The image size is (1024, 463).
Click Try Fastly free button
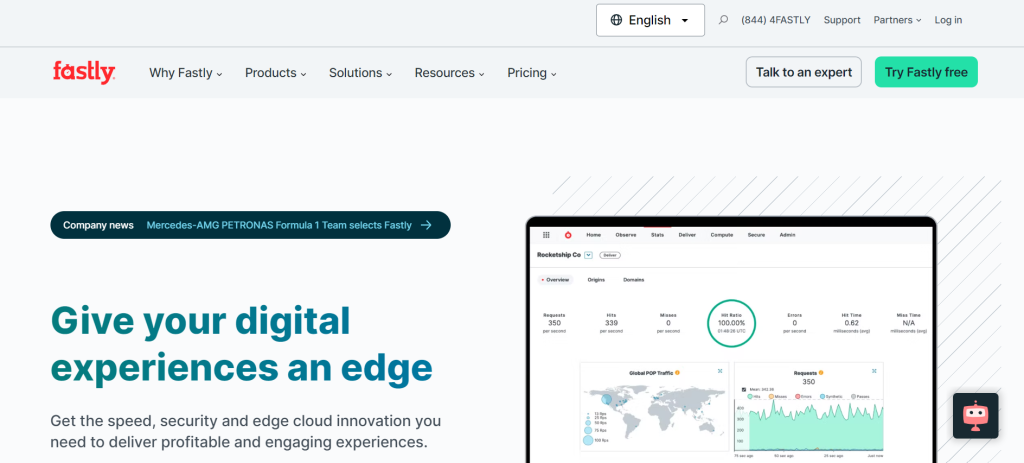click(926, 72)
